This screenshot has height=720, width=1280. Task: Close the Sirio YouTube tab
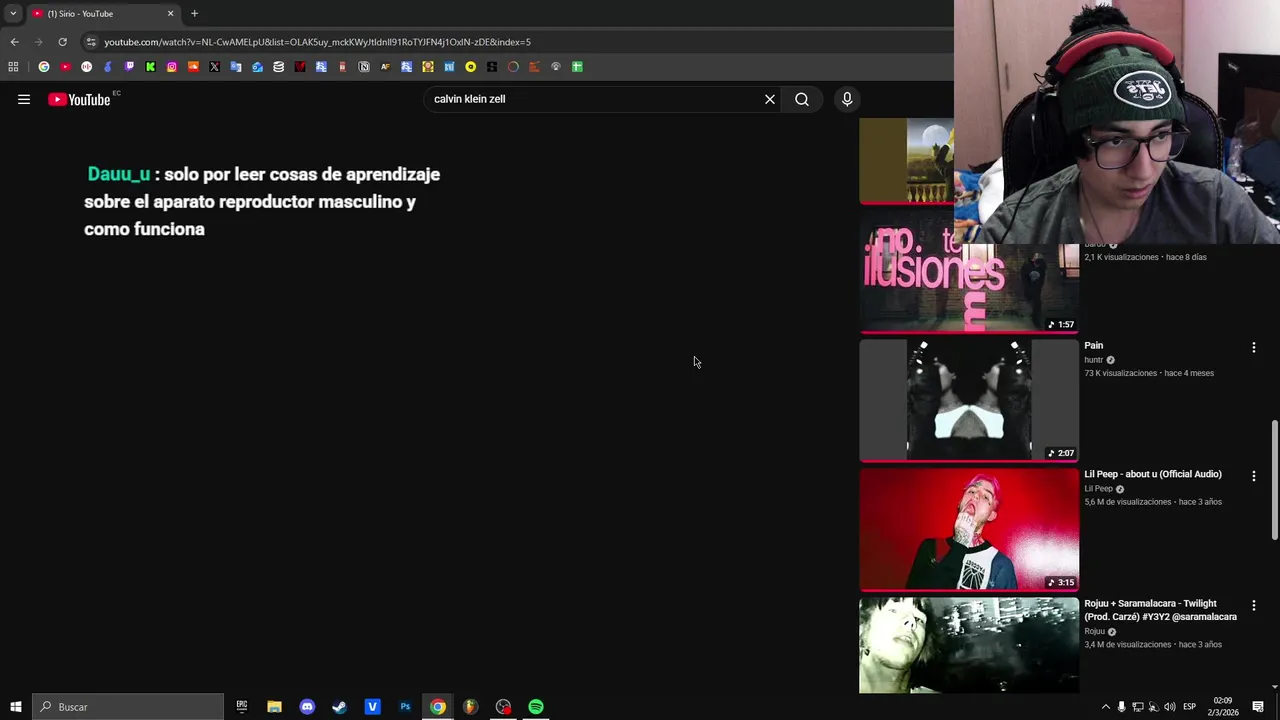click(x=170, y=14)
